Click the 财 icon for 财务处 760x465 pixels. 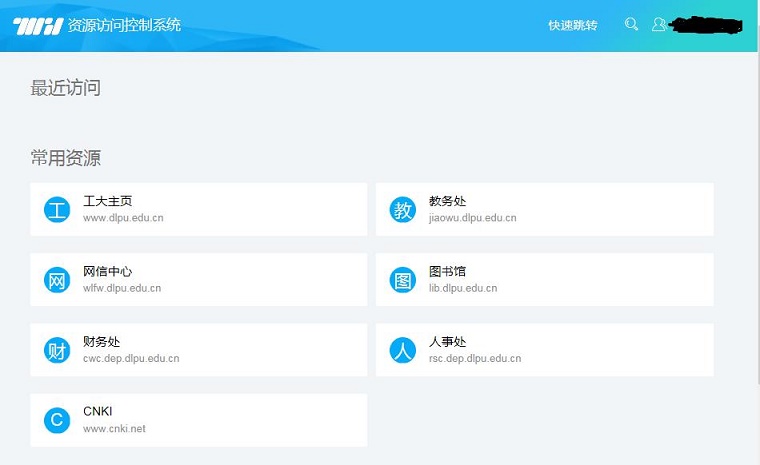tap(57, 350)
